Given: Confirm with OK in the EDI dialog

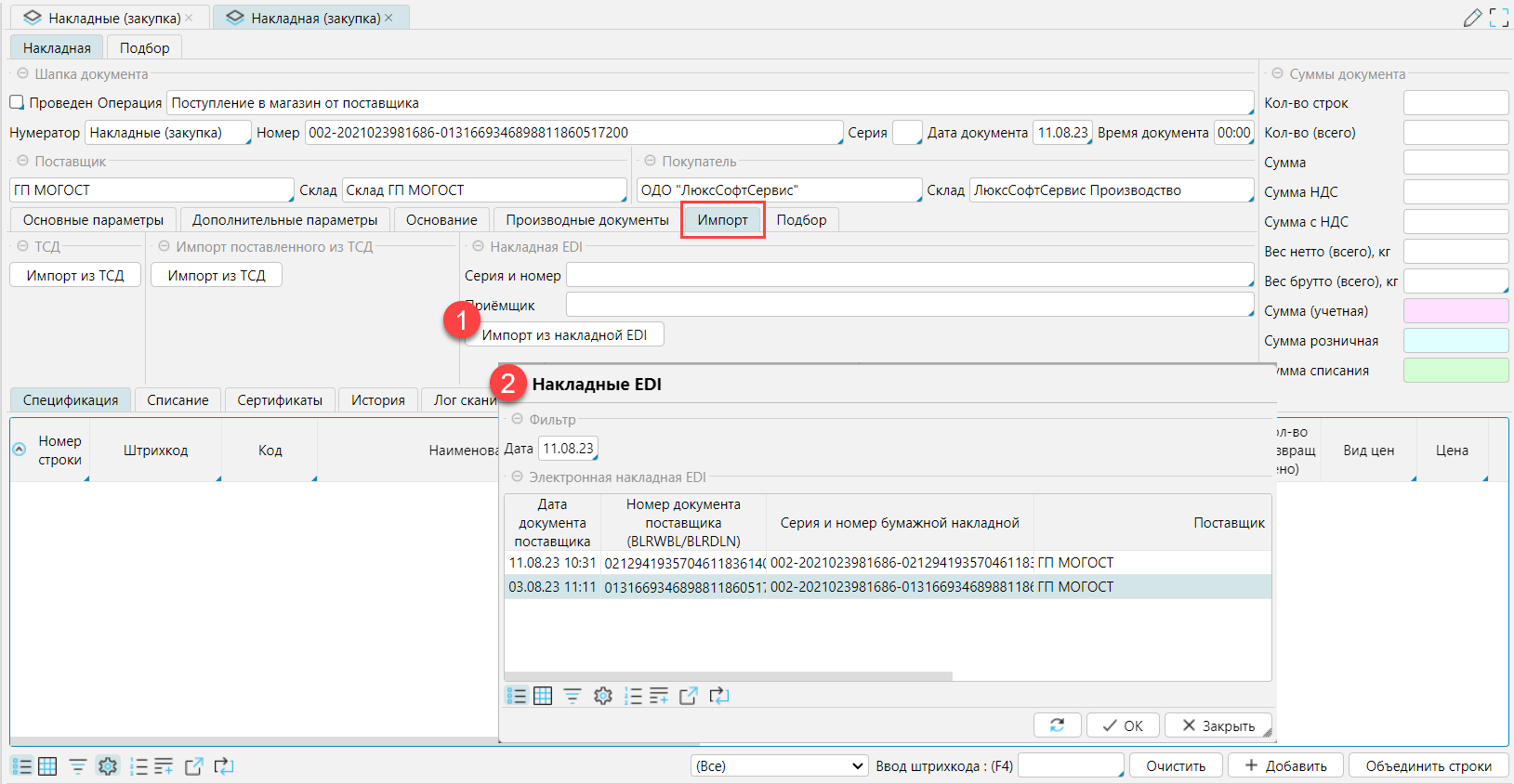Looking at the screenshot, I should tap(1123, 725).
